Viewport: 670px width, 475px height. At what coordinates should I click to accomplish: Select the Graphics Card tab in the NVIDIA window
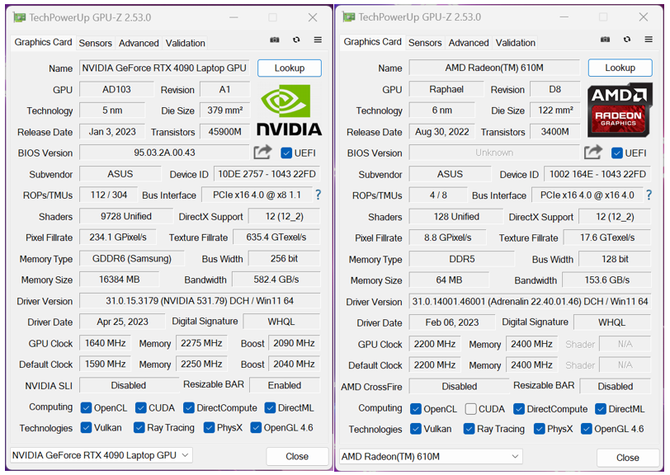[43, 42]
